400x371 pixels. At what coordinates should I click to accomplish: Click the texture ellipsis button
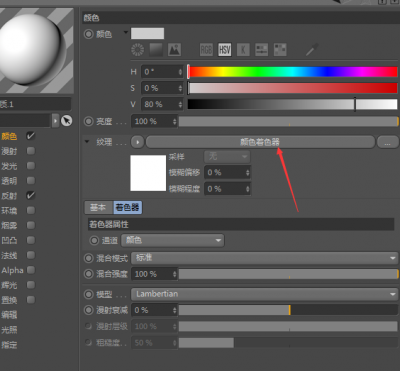(387, 142)
